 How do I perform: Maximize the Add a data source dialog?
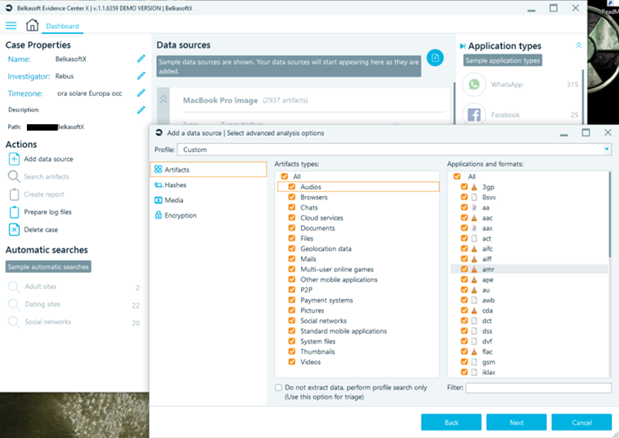point(586,133)
